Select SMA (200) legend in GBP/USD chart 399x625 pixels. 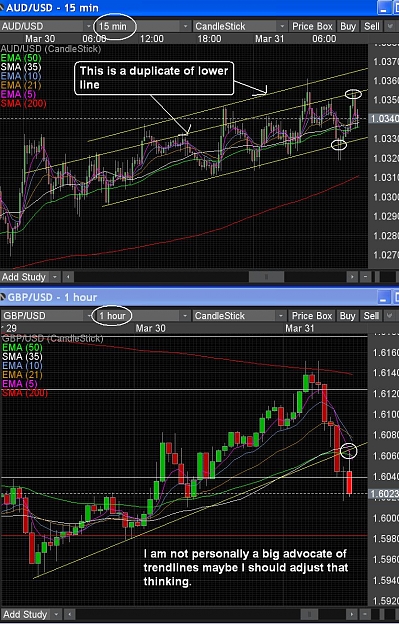(25, 393)
